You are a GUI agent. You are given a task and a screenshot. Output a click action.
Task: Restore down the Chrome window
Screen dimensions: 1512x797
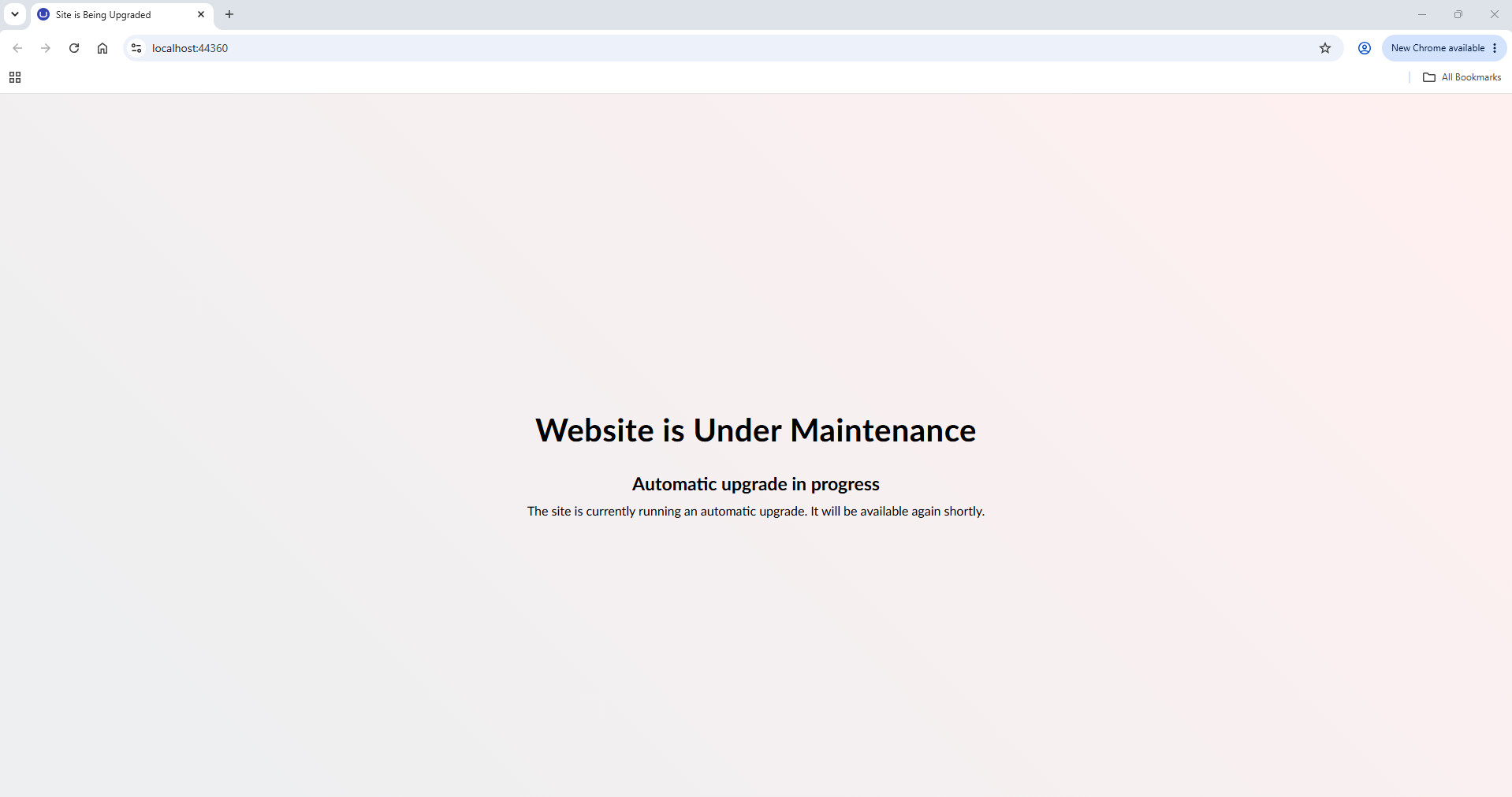click(1458, 14)
